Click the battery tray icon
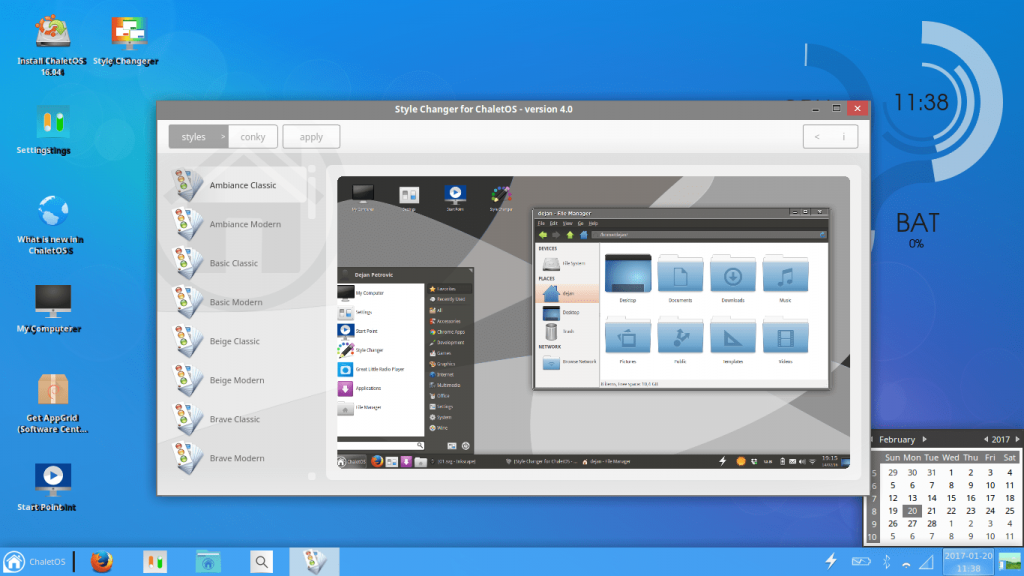This screenshot has height=576, width=1024. [x=861, y=561]
